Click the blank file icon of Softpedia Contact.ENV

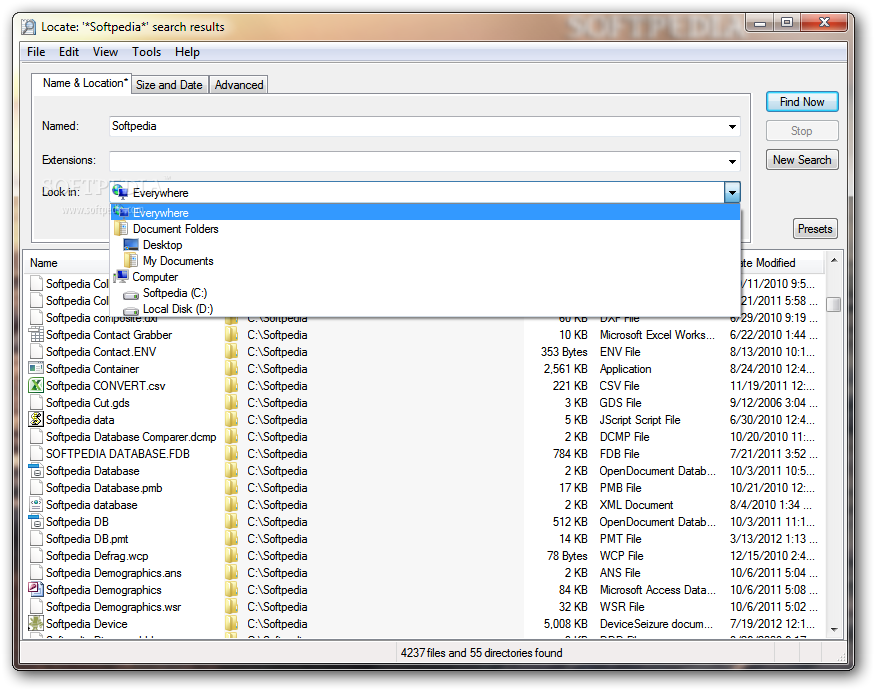point(36,352)
